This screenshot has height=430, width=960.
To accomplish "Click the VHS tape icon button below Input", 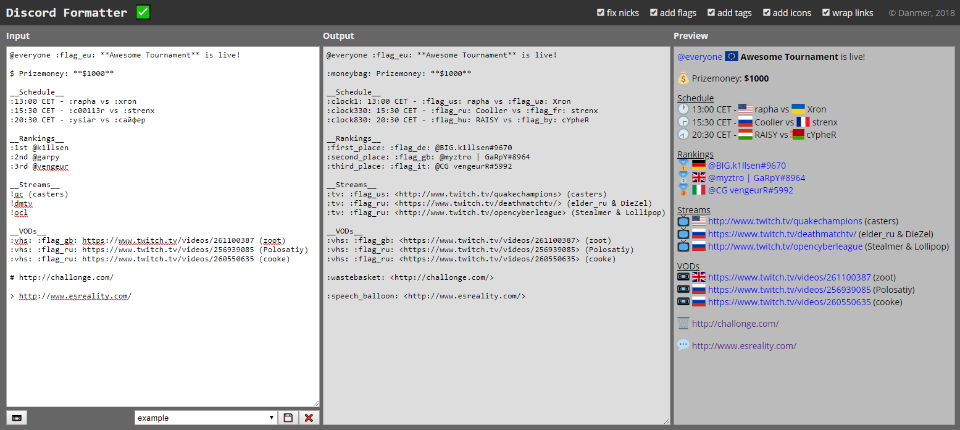I will coord(17,417).
